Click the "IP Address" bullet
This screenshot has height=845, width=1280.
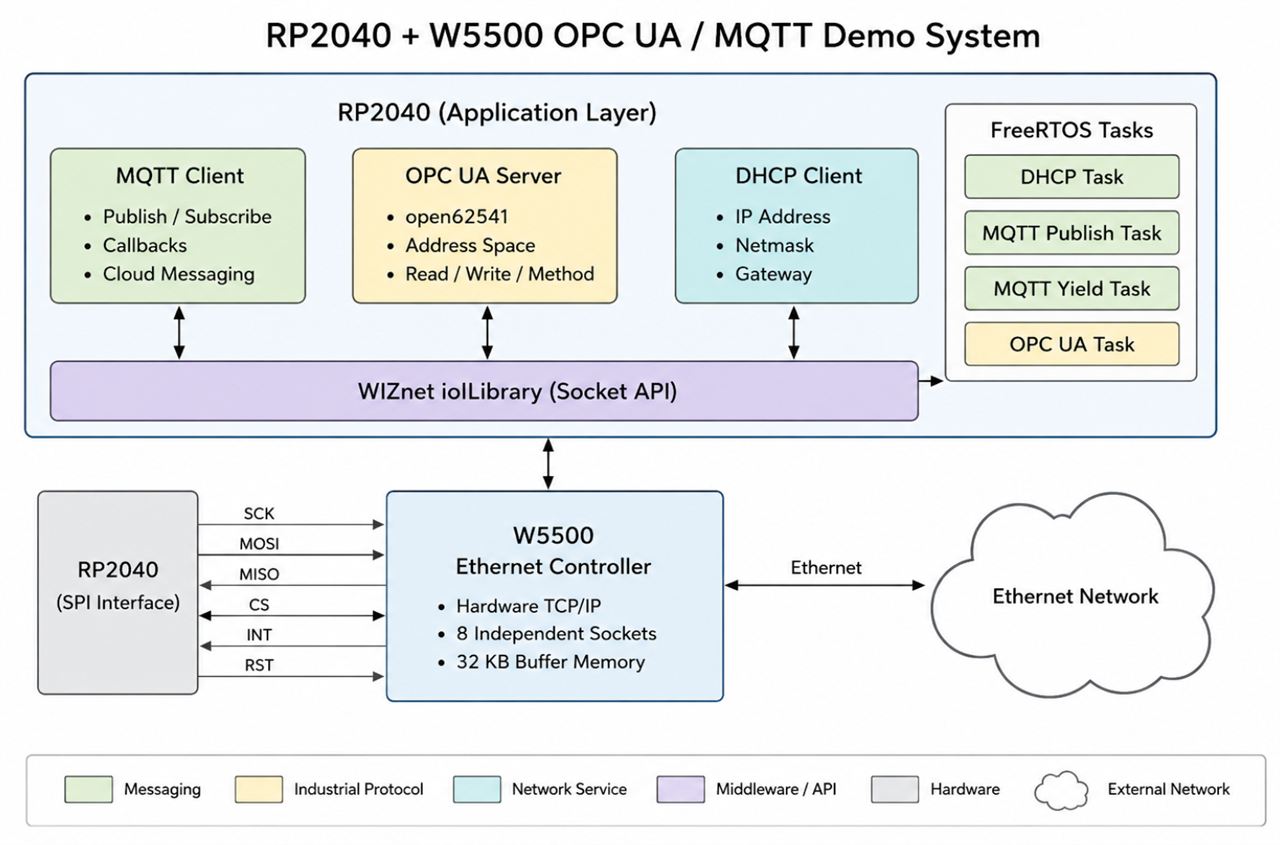point(783,217)
